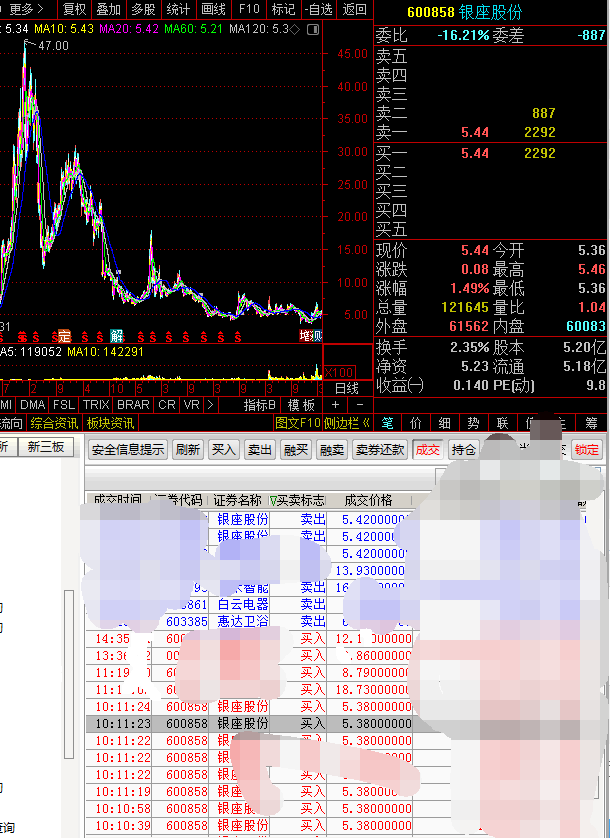Viewport: 610px width, 838px height.
Task: Click the left panel vertical scrollbar
Action: [68, 673]
